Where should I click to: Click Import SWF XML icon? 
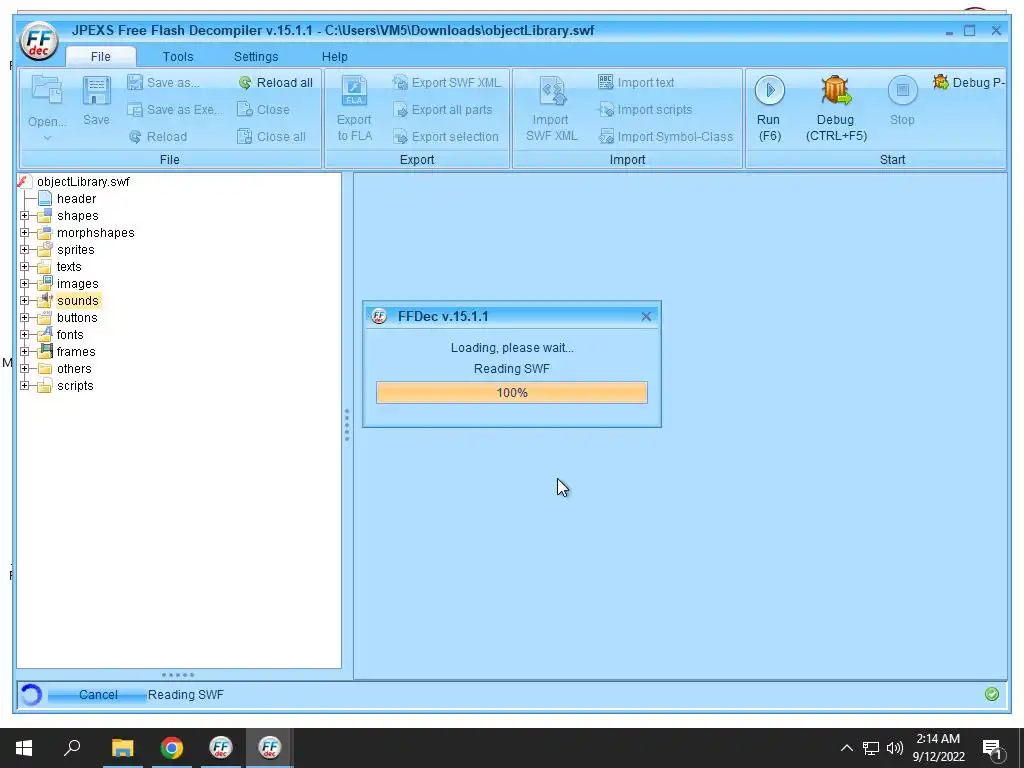click(x=552, y=91)
